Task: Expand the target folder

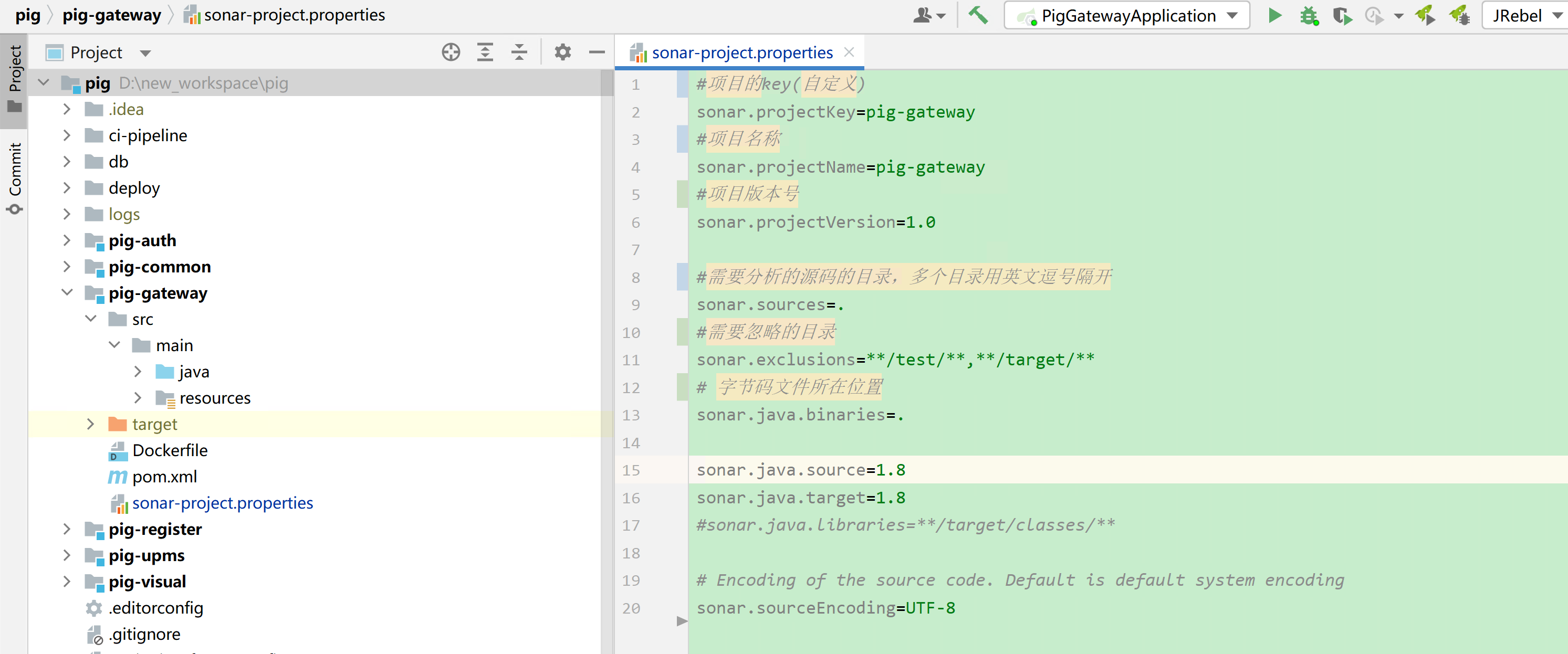Action: click(x=90, y=424)
